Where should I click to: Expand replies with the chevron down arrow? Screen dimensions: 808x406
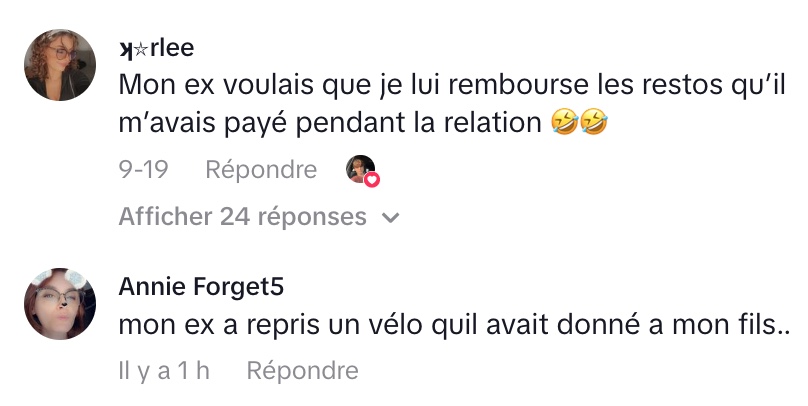[391, 218]
